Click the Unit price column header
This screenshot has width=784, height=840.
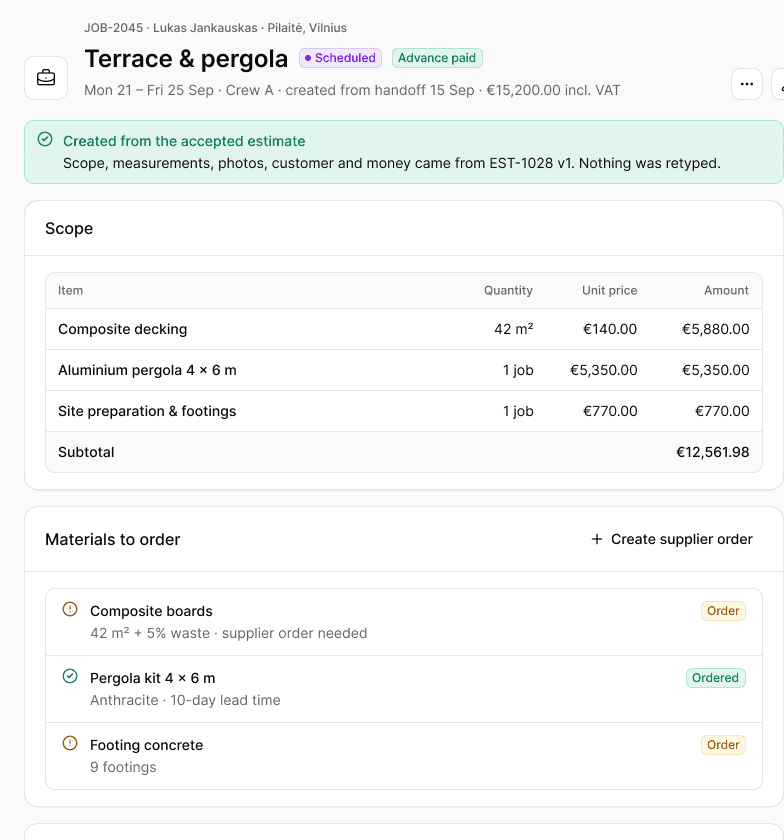(609, 290)
